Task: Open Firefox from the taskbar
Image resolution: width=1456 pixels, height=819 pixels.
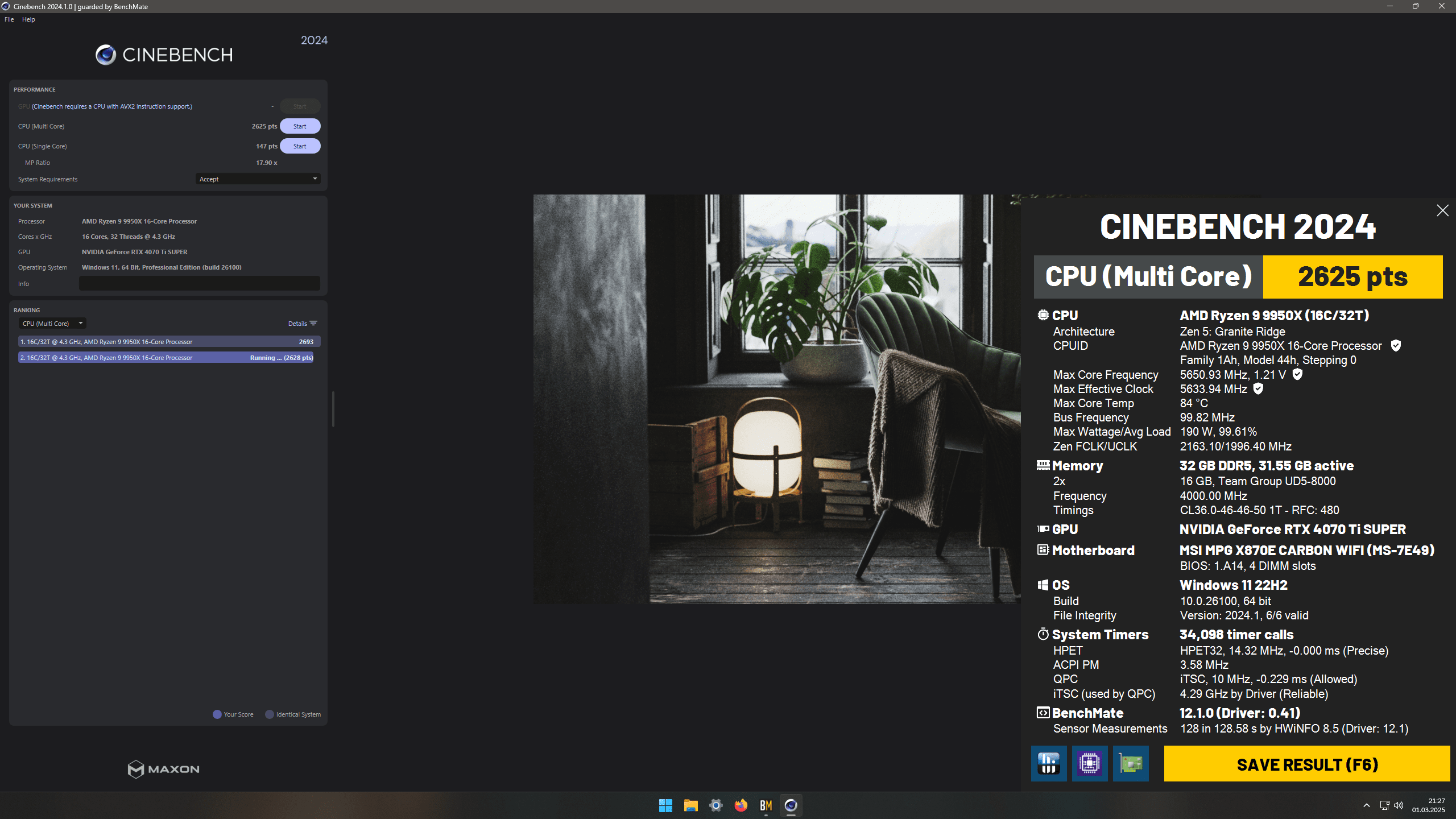Action: click(741, 805)
